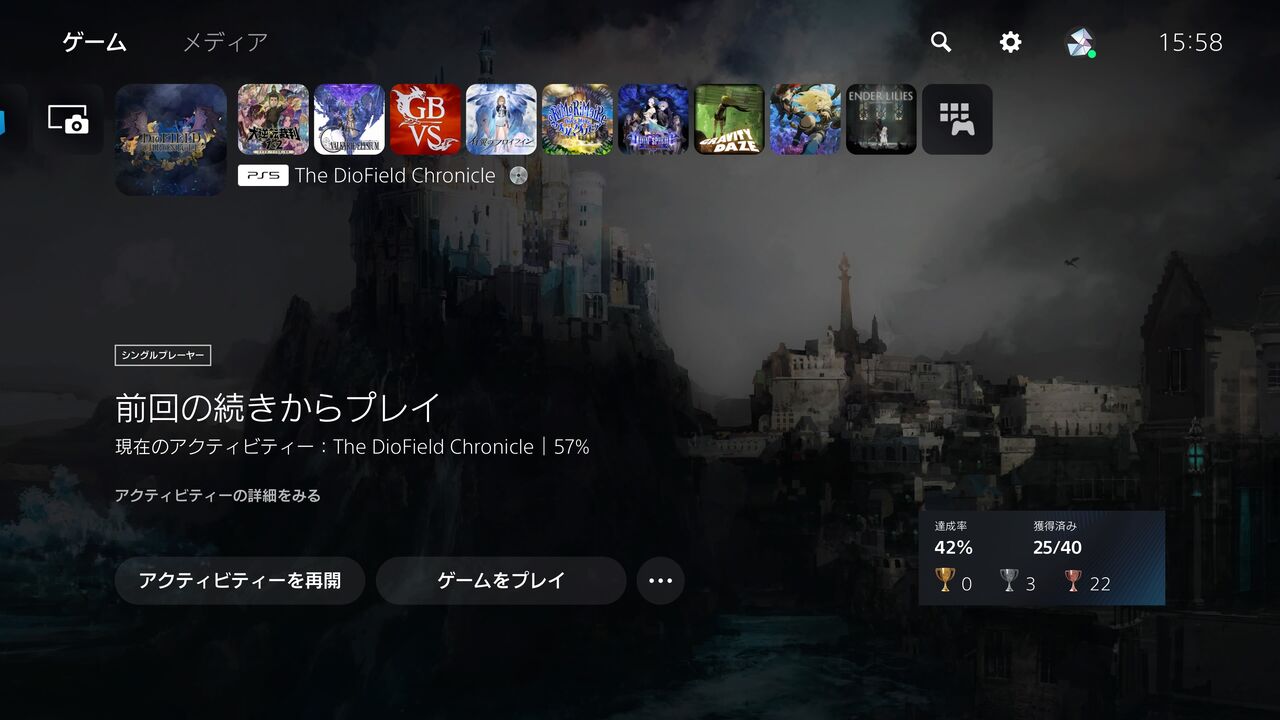
Task: Click the 前回の続きからプレイ heading
Action: 278,407
